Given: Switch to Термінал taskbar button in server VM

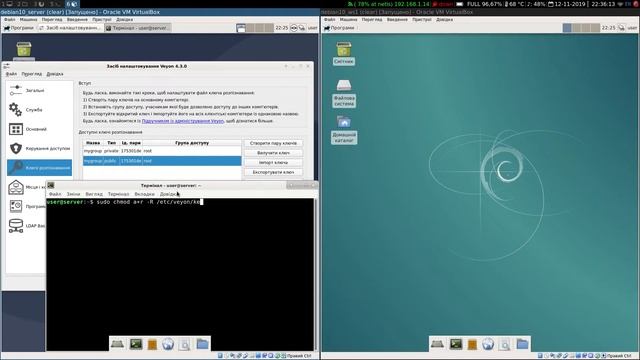Looking at the screenshot, I should [x=137, y=28].
